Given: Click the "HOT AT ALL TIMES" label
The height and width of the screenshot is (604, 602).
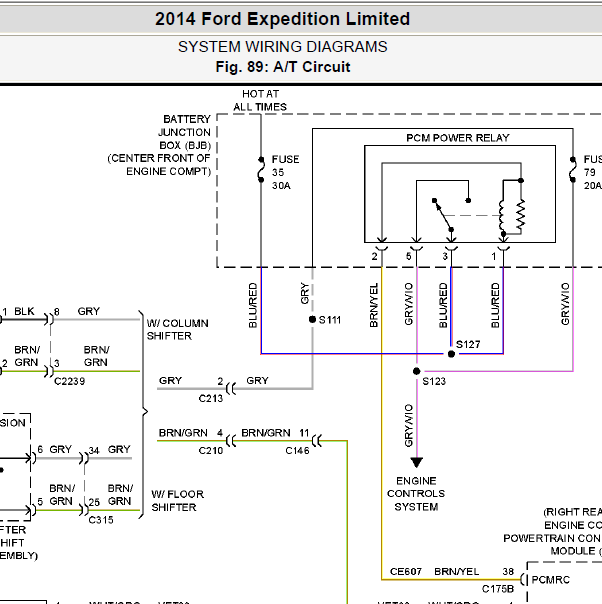Looking at the screenshot, I should [x=260, y=100].
